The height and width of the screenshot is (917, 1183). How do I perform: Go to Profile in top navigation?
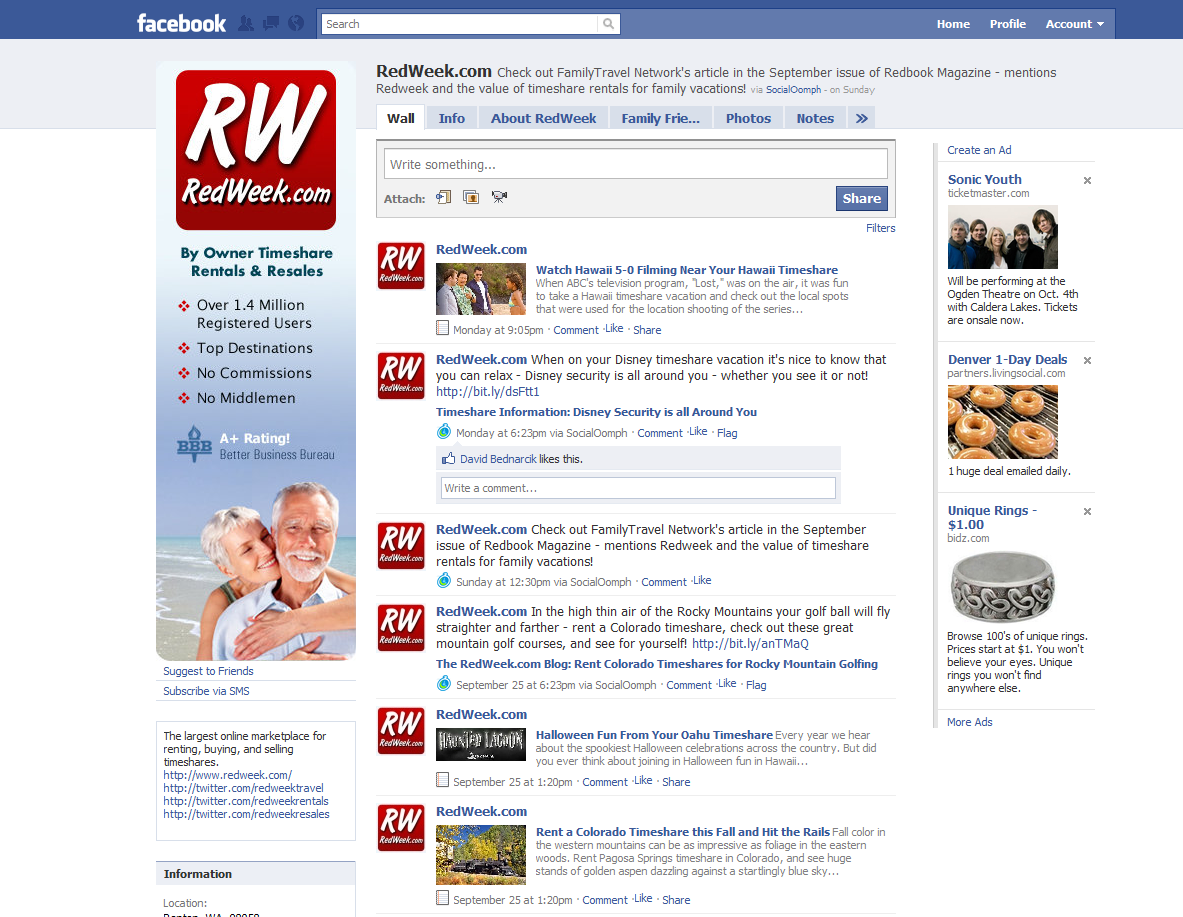coord(1007,24)
